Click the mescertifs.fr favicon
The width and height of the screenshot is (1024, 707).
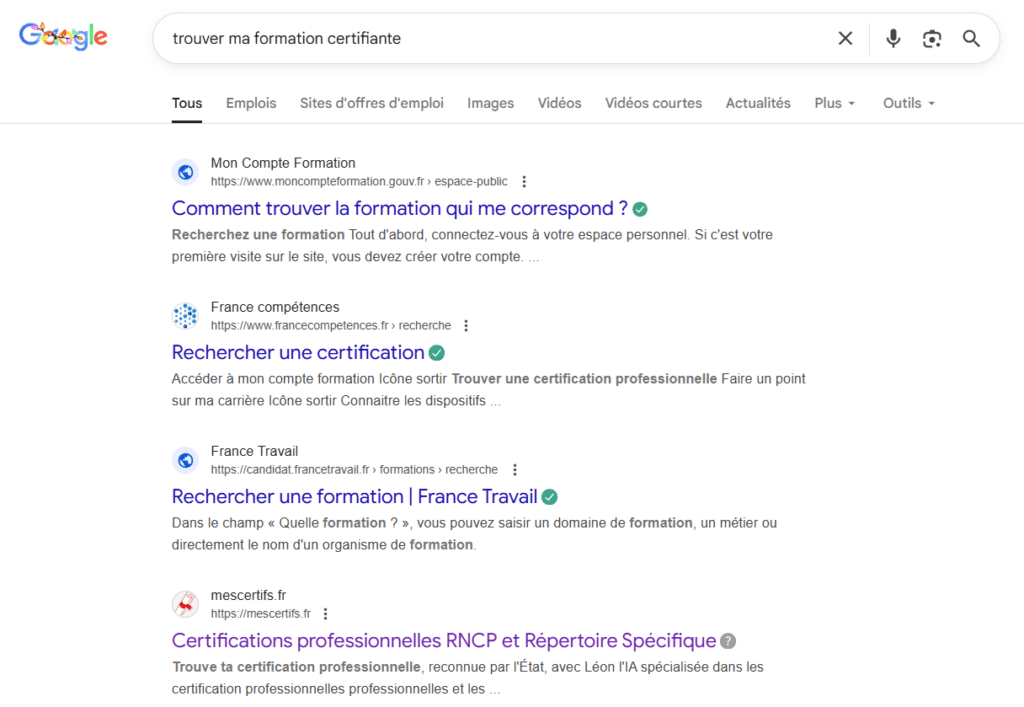[185, 604]
